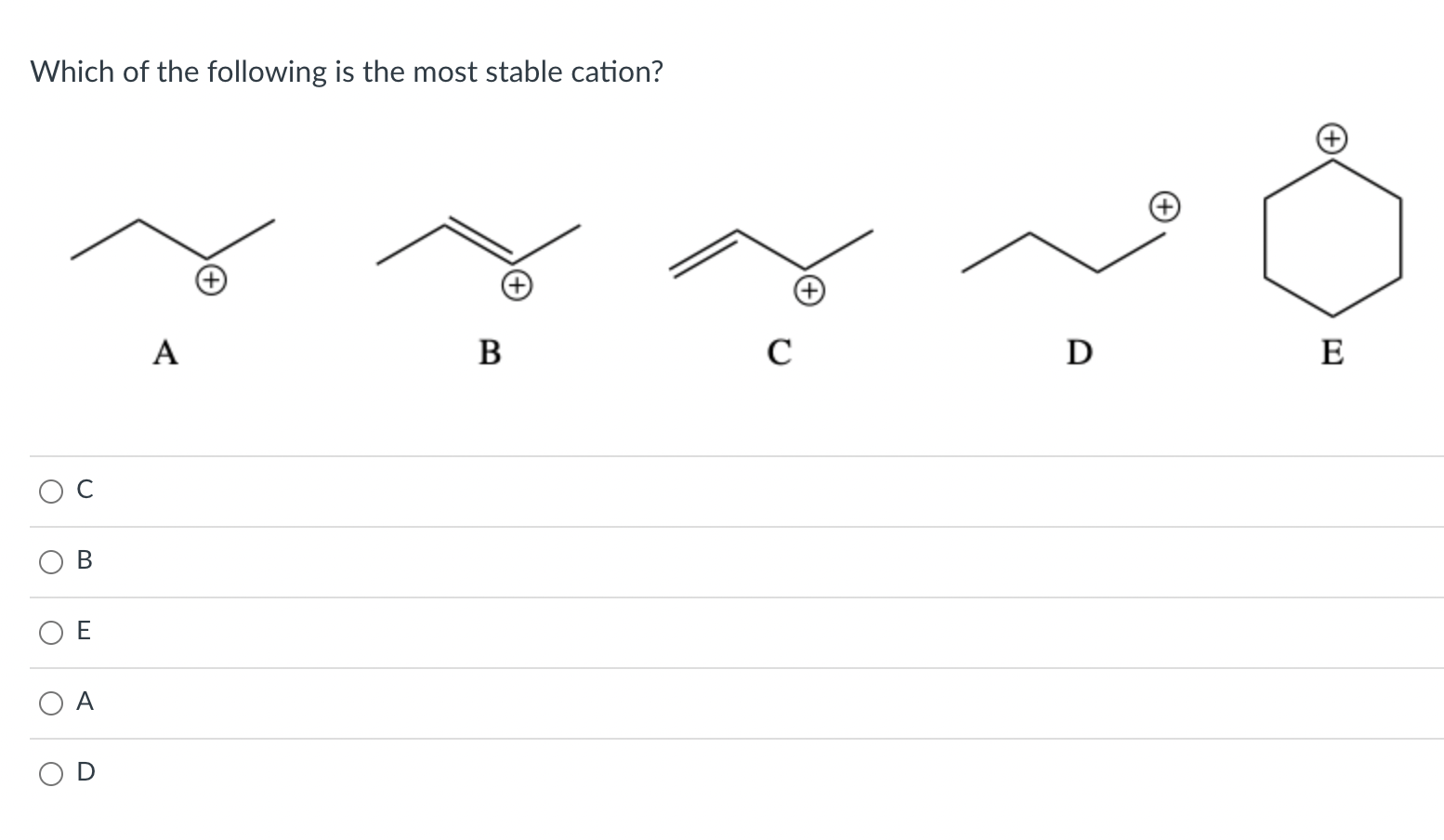Click the plus charge symbol on structure E
1444x840 pixels.
tap(1330, 138)
